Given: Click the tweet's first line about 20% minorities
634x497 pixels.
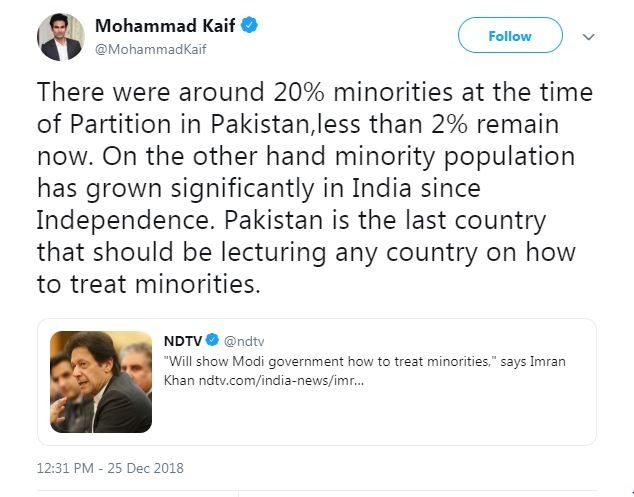Looking at the screenshot, I should [x=315, y=92].
